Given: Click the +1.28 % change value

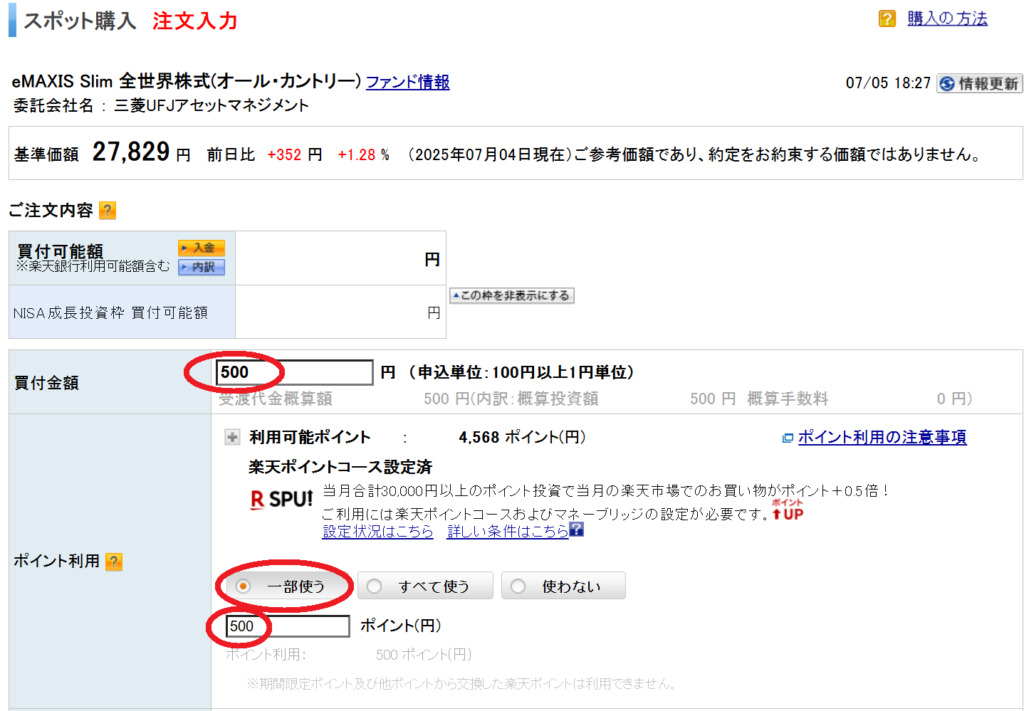Looking at the screenshot, I should 363,155.
